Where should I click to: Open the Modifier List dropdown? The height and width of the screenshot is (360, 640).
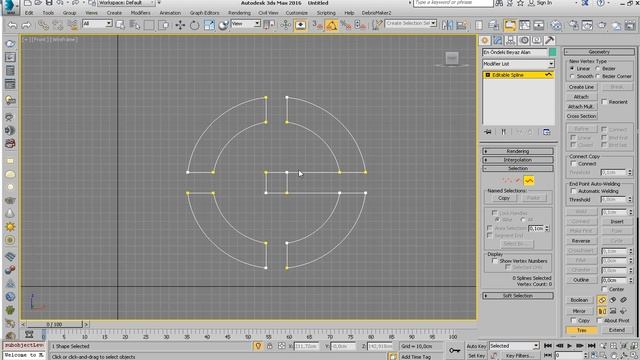(x=518, y=64)
